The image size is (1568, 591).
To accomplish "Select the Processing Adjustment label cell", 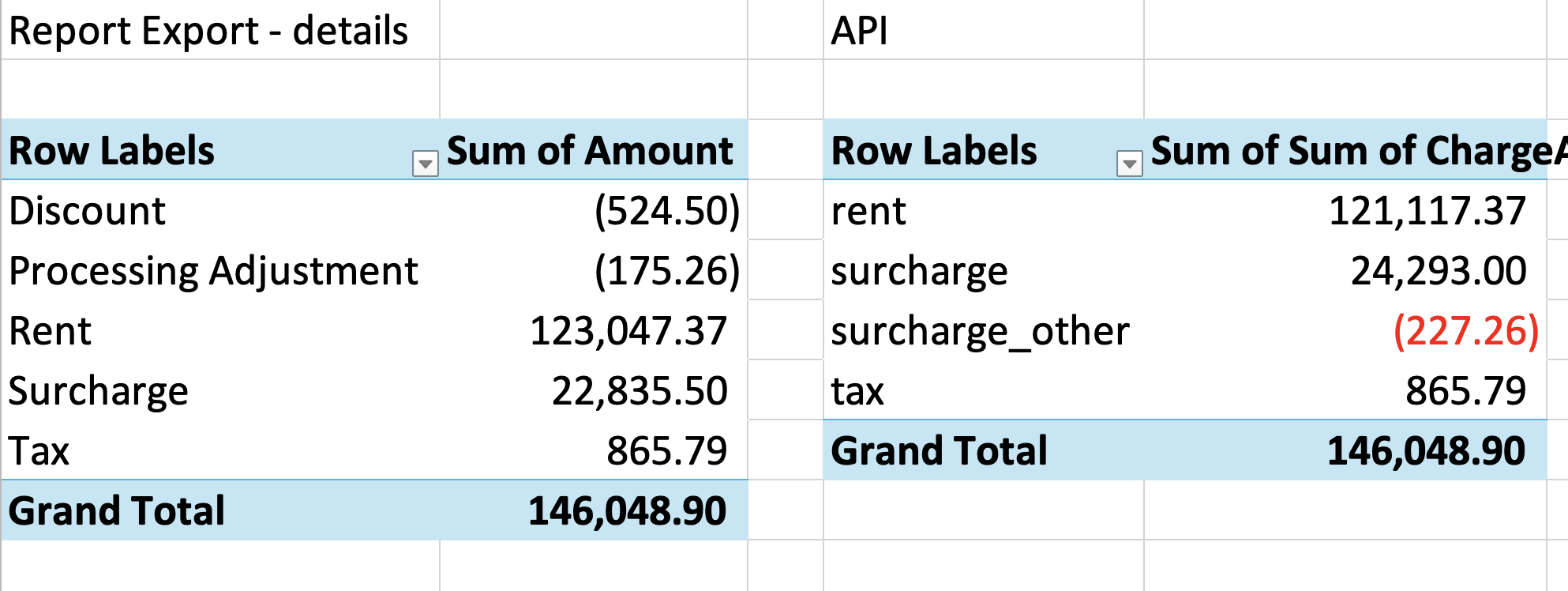I will coord(213,271).
